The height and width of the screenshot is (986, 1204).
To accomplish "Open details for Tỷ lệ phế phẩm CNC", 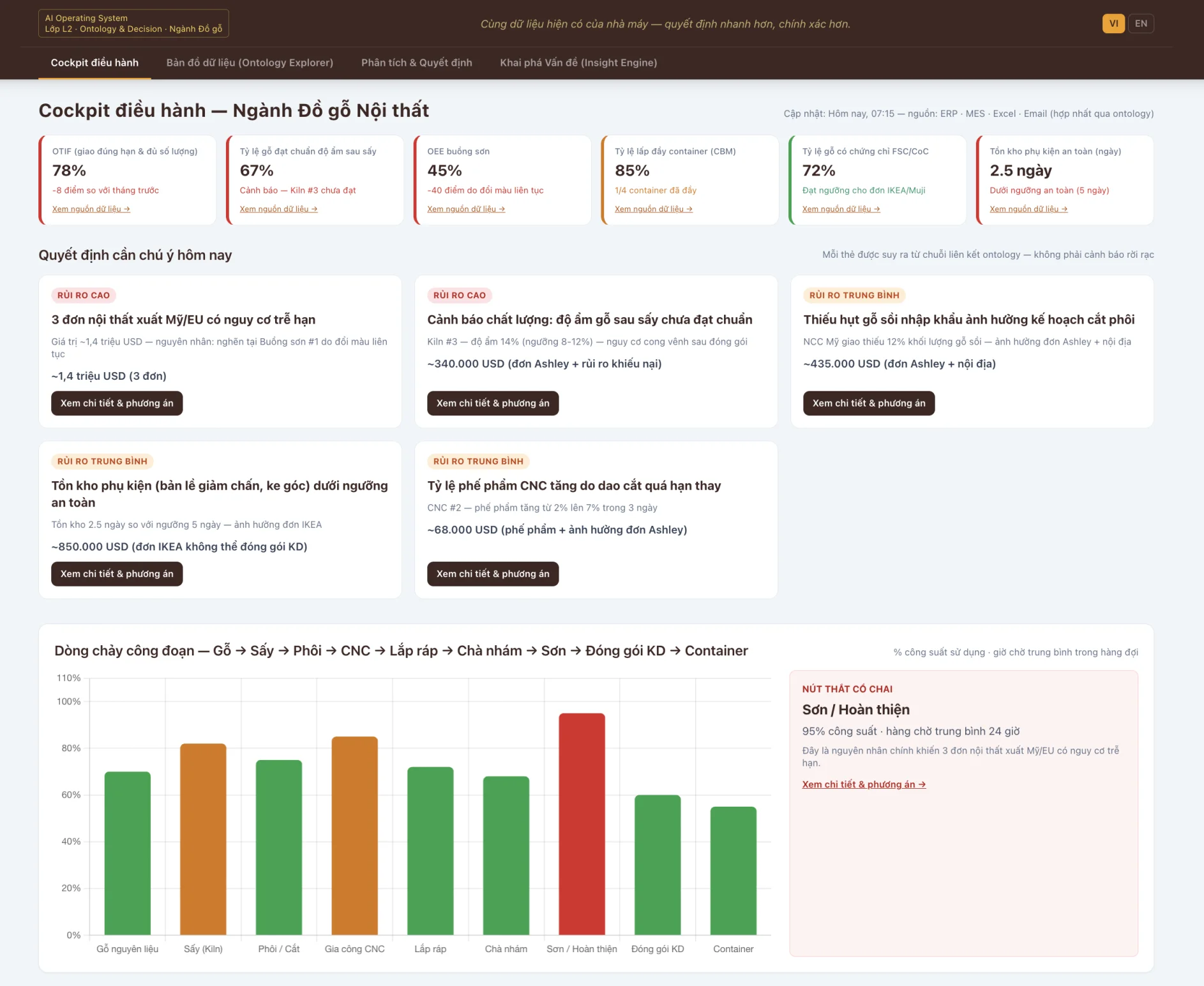I will click(x=493, y=574).
